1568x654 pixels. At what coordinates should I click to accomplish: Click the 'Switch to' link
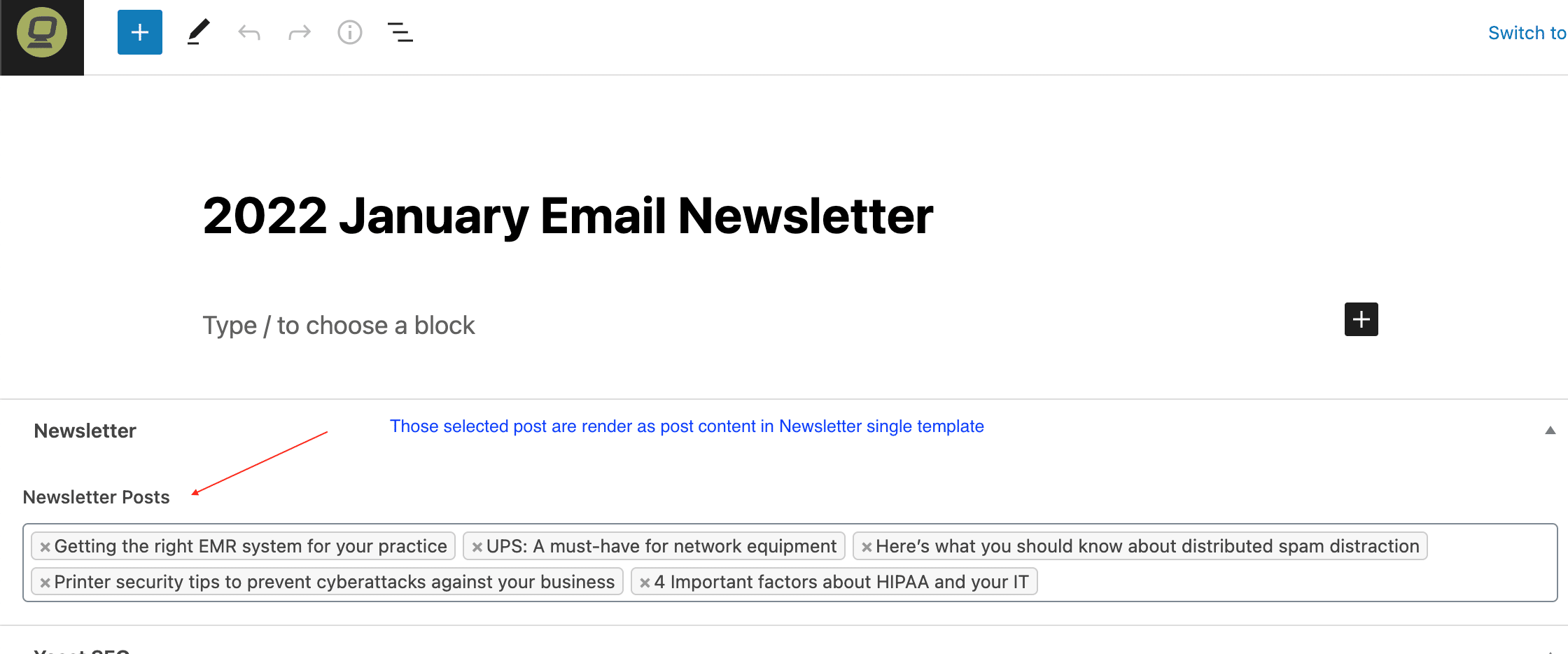(x=1526, y=33)
